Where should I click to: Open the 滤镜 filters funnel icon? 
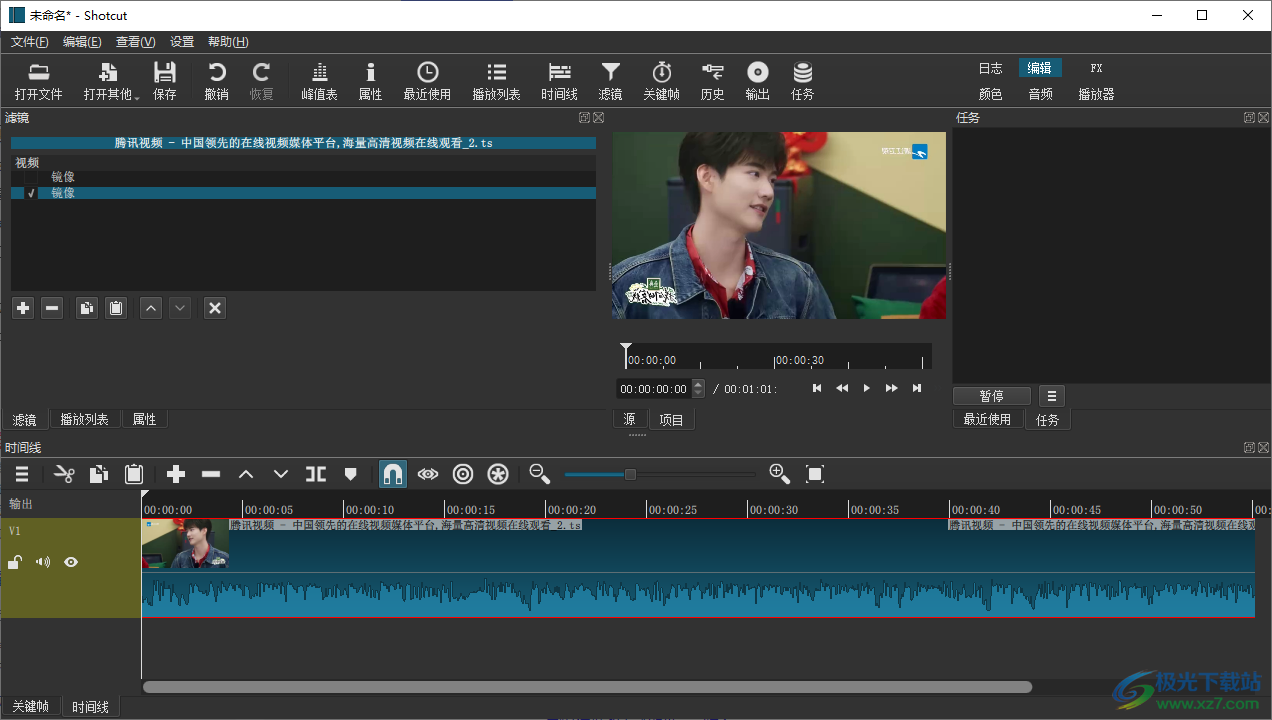coord(610,81)
